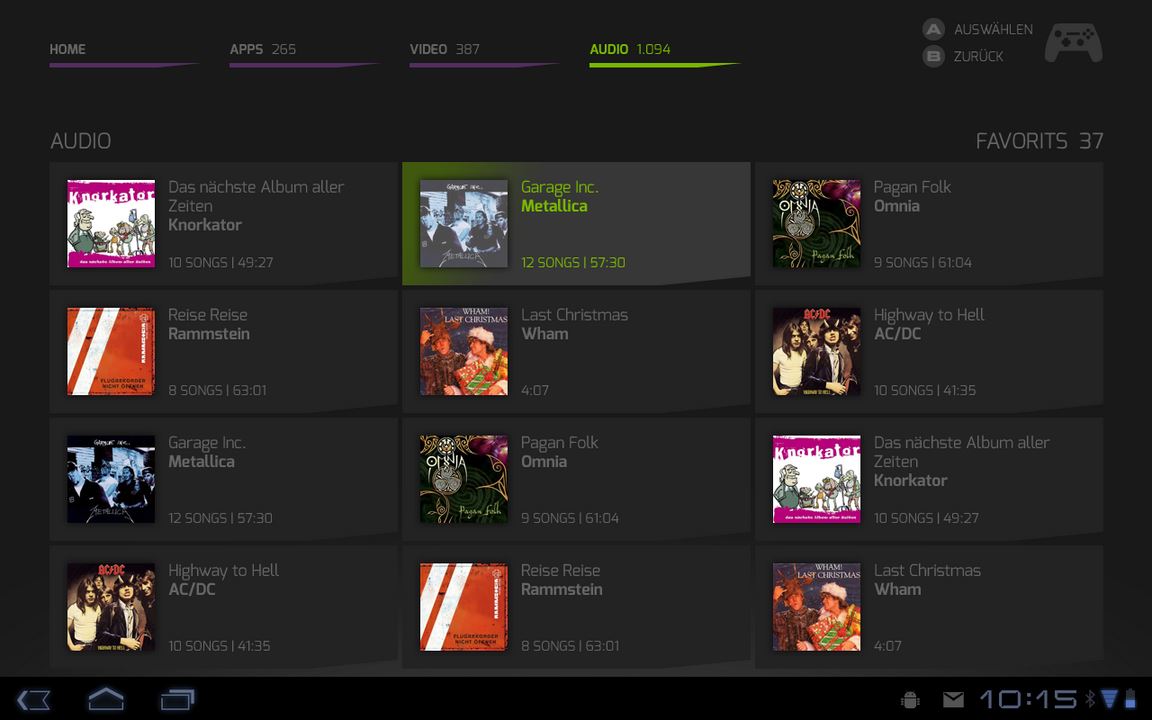Click the AUSWÄHLEN label

click(993, 29)
